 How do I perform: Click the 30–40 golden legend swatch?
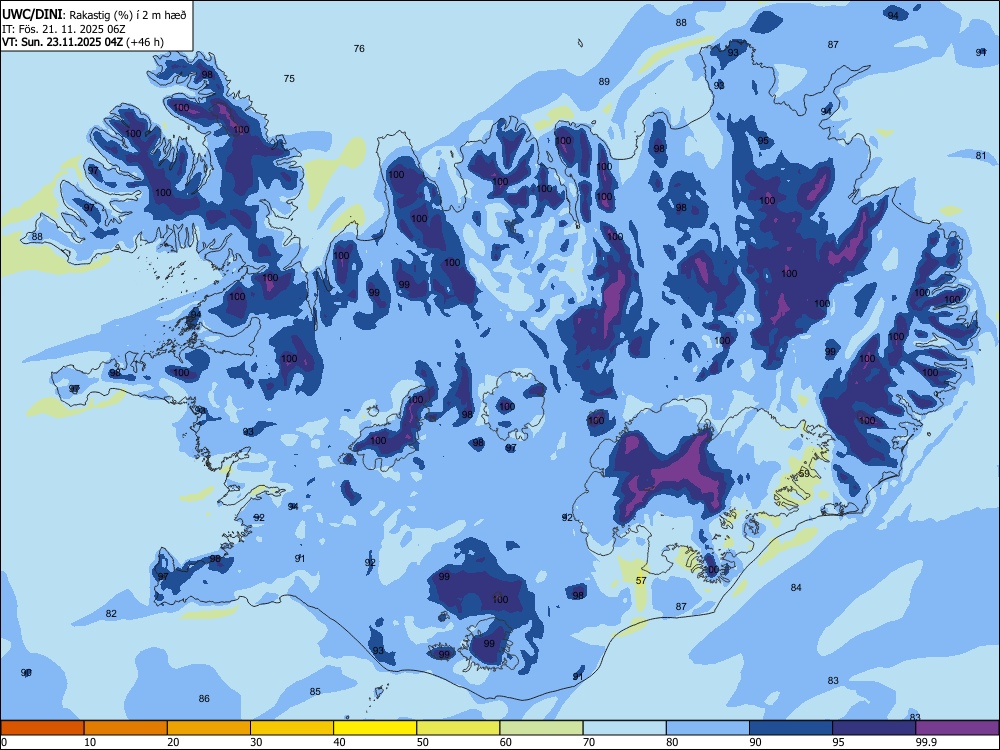[x=292, y=728]
